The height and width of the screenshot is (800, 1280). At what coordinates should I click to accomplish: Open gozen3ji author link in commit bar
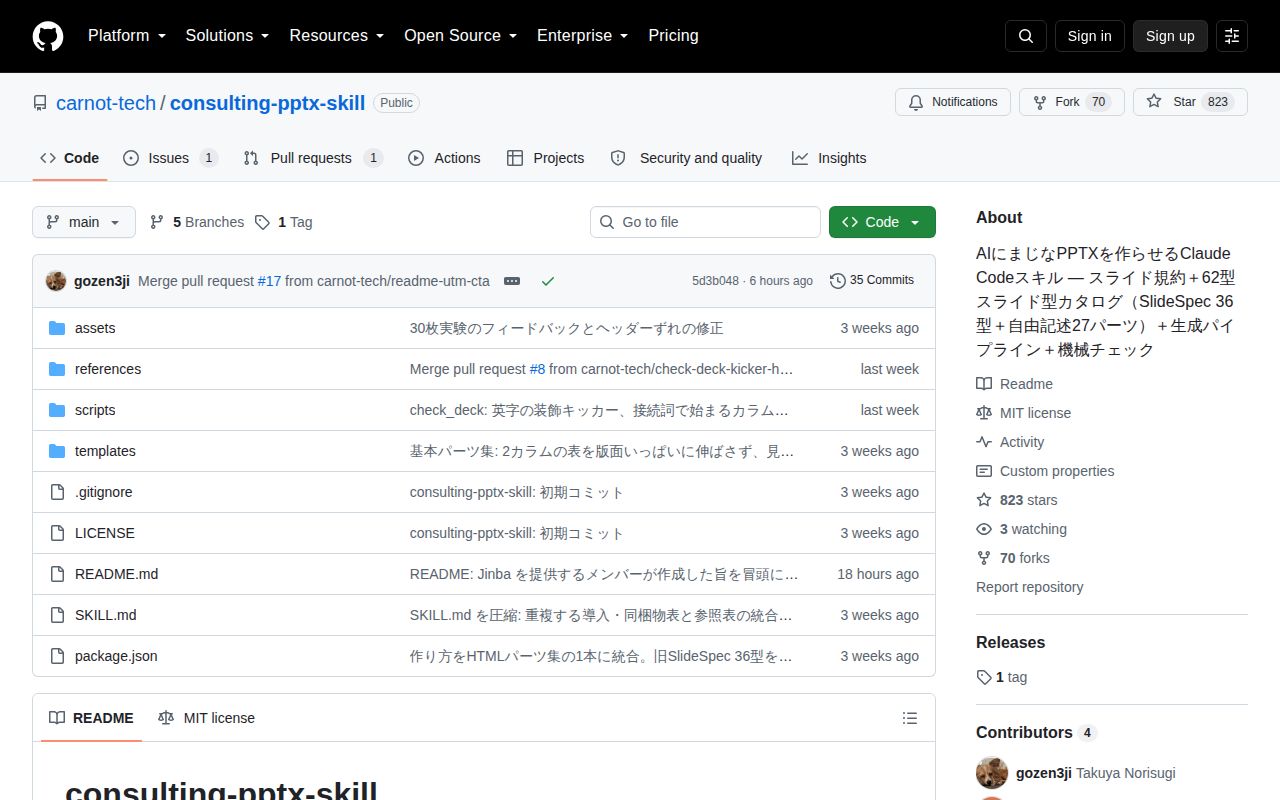click(x=102, y=281)
